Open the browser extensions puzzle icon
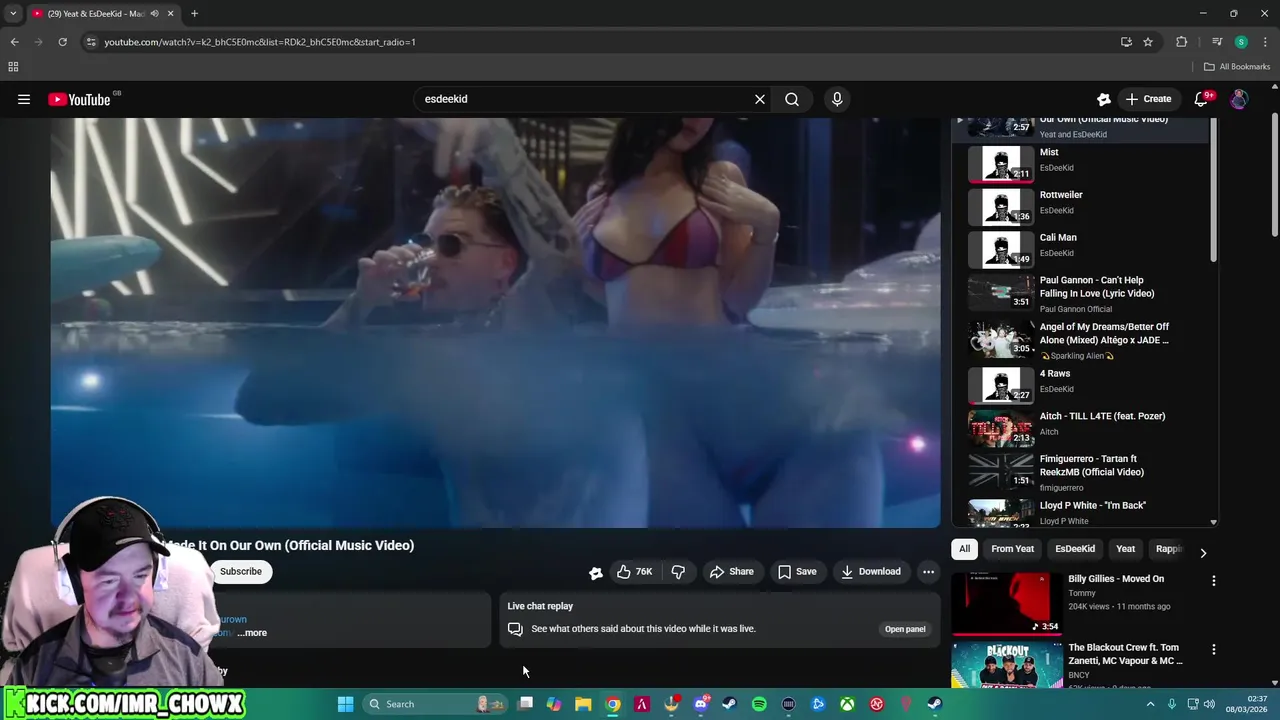 coord(1182,42)
